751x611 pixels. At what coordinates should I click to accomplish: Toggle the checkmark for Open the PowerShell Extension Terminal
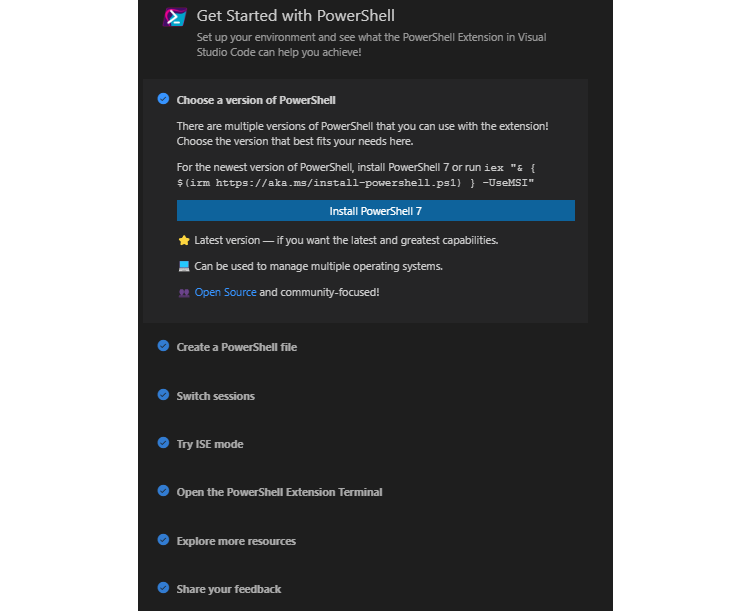click(x=163, y=491)
